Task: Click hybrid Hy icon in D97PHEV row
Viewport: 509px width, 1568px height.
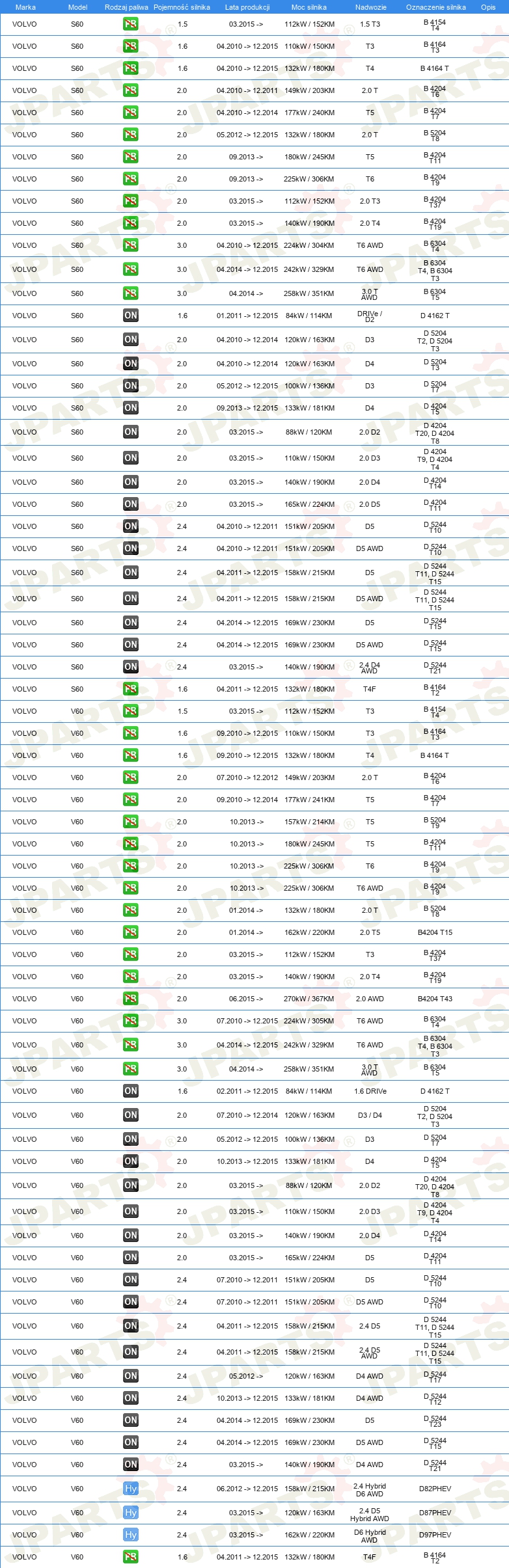Action: 130,1535
